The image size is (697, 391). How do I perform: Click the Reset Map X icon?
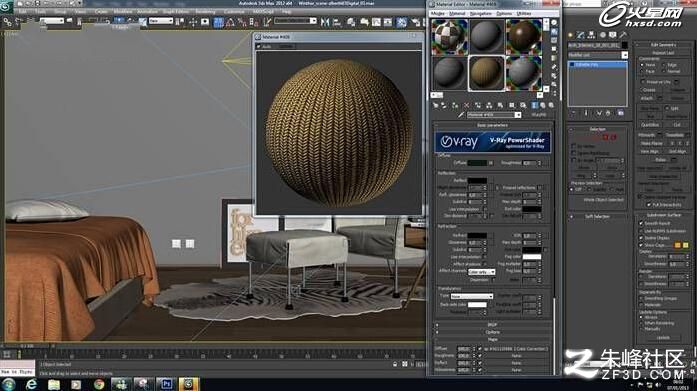tap(466, 105)
